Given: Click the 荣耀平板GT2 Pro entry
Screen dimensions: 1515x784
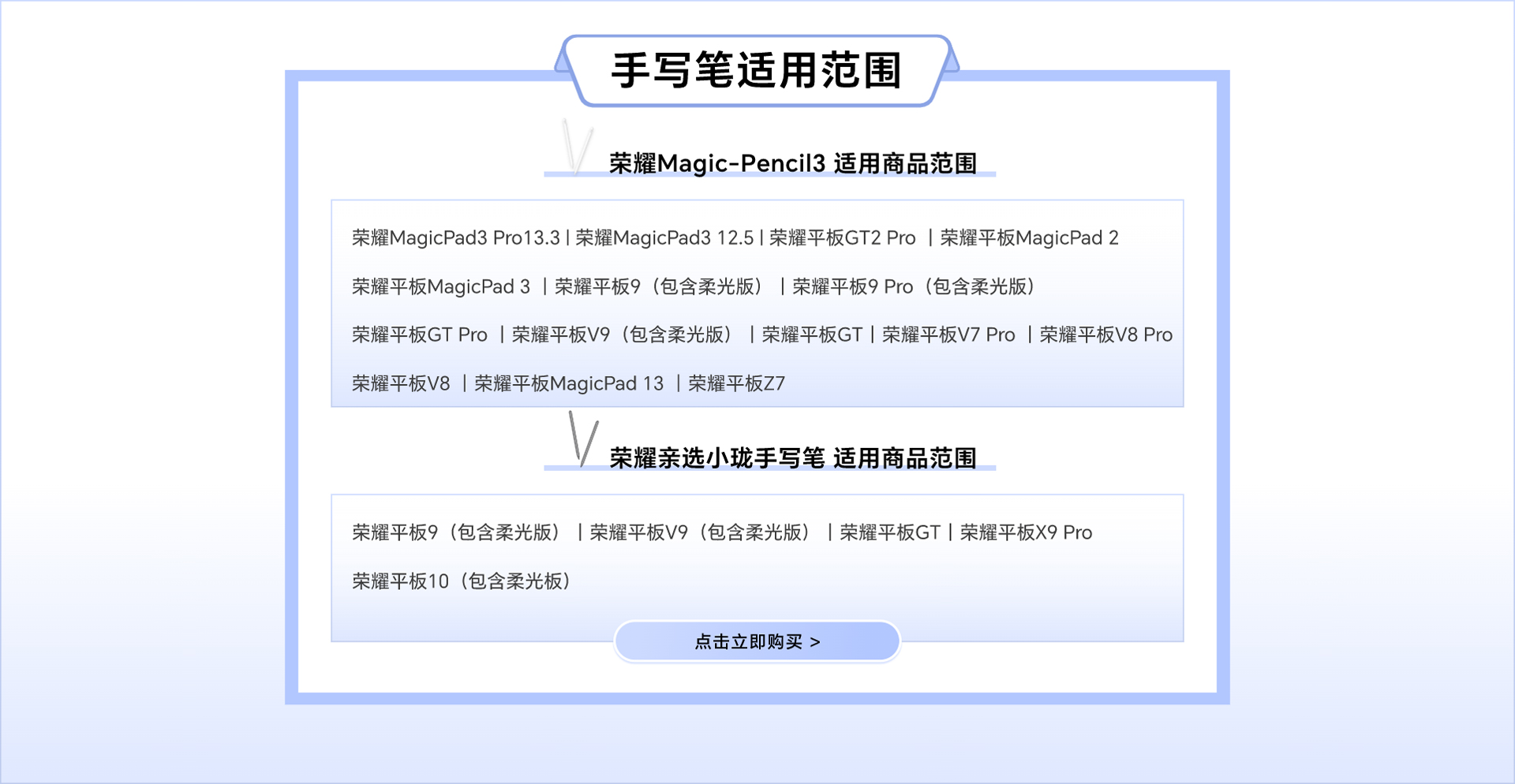Looking at the screenshot, I should point(842,238).
